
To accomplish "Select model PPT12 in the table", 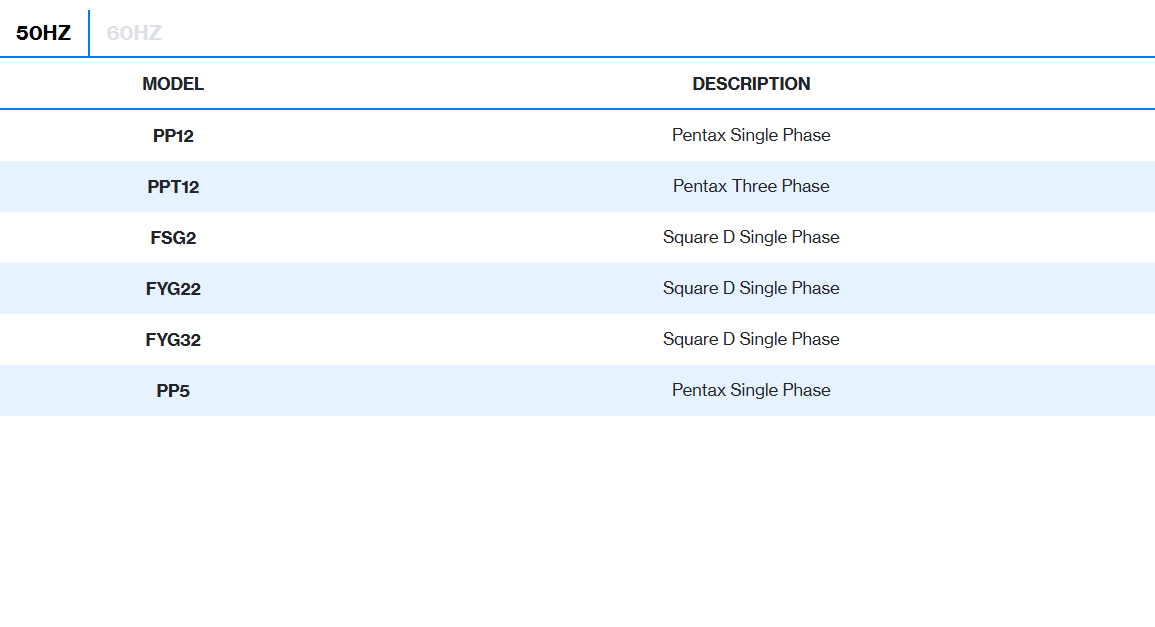I will (173, 187).
